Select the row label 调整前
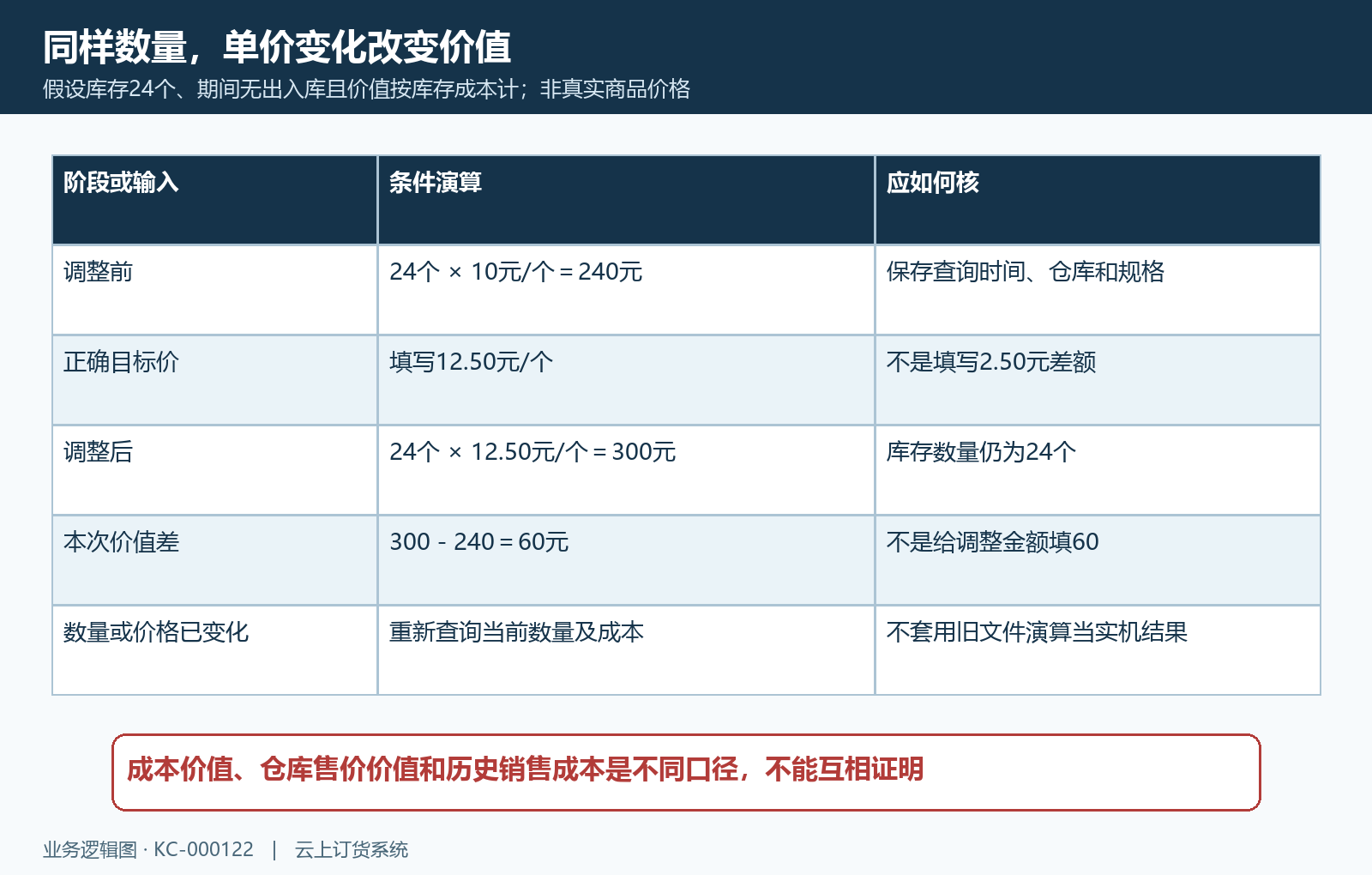Screen dimensions: 1372x875 pyautogui.click(x=214, y=290)
